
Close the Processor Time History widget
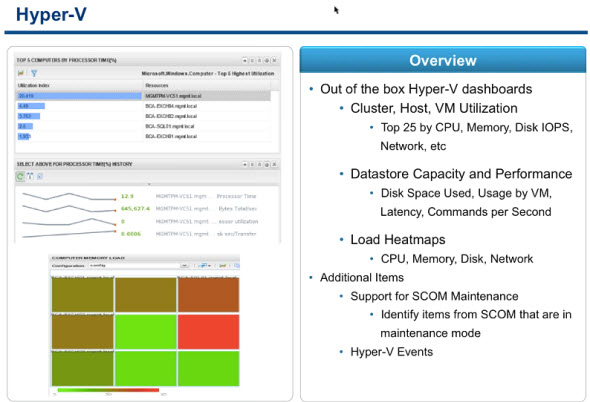coord(275,164)
